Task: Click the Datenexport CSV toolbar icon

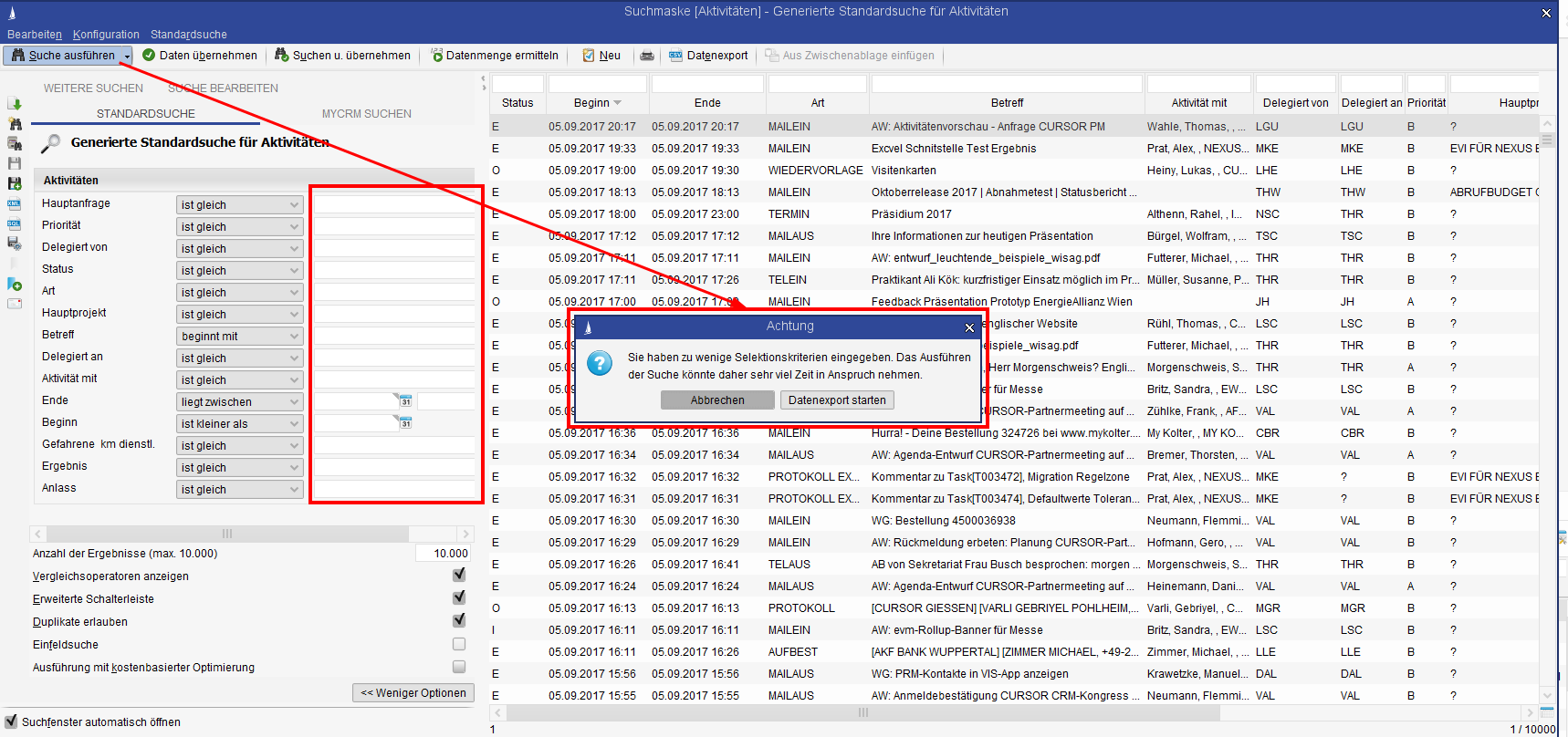Action: tap(675, 56)
